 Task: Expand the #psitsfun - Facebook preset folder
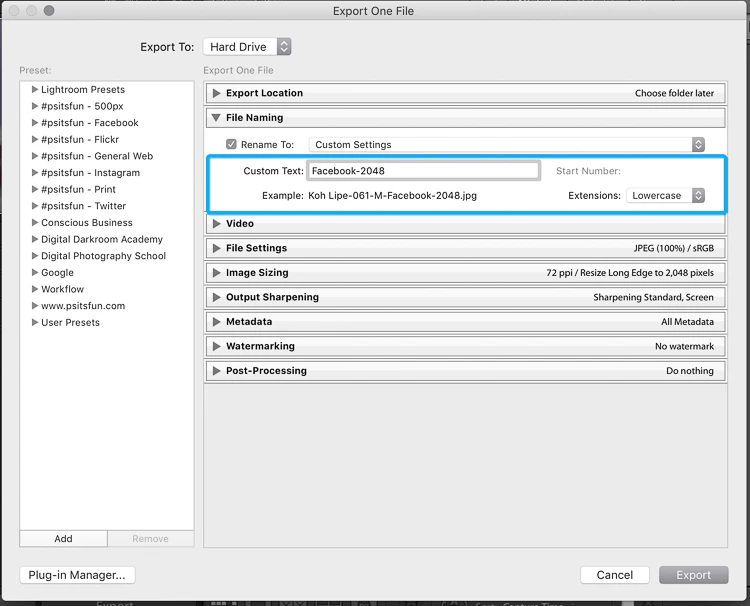click(x=34, y=123)
